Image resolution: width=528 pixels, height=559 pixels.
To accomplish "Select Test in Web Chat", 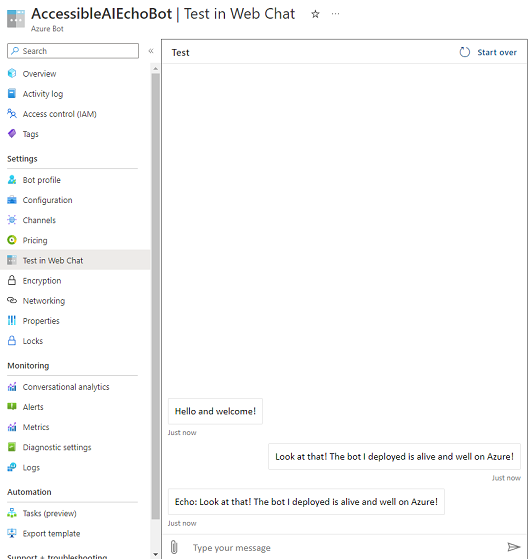I will click(x=53, y=261).
